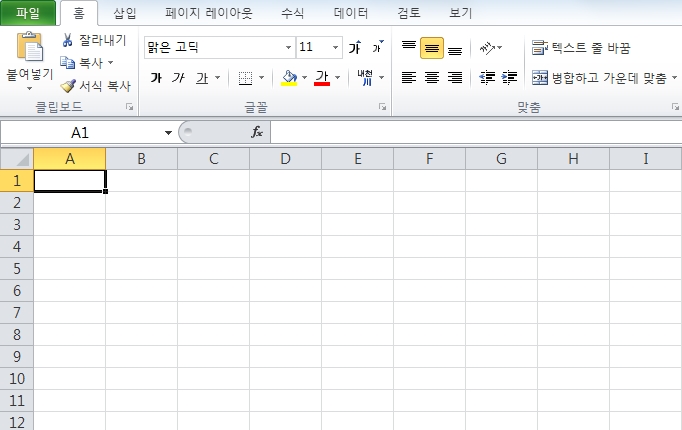
Task: Align text right
Action: (x=455, y=77)
